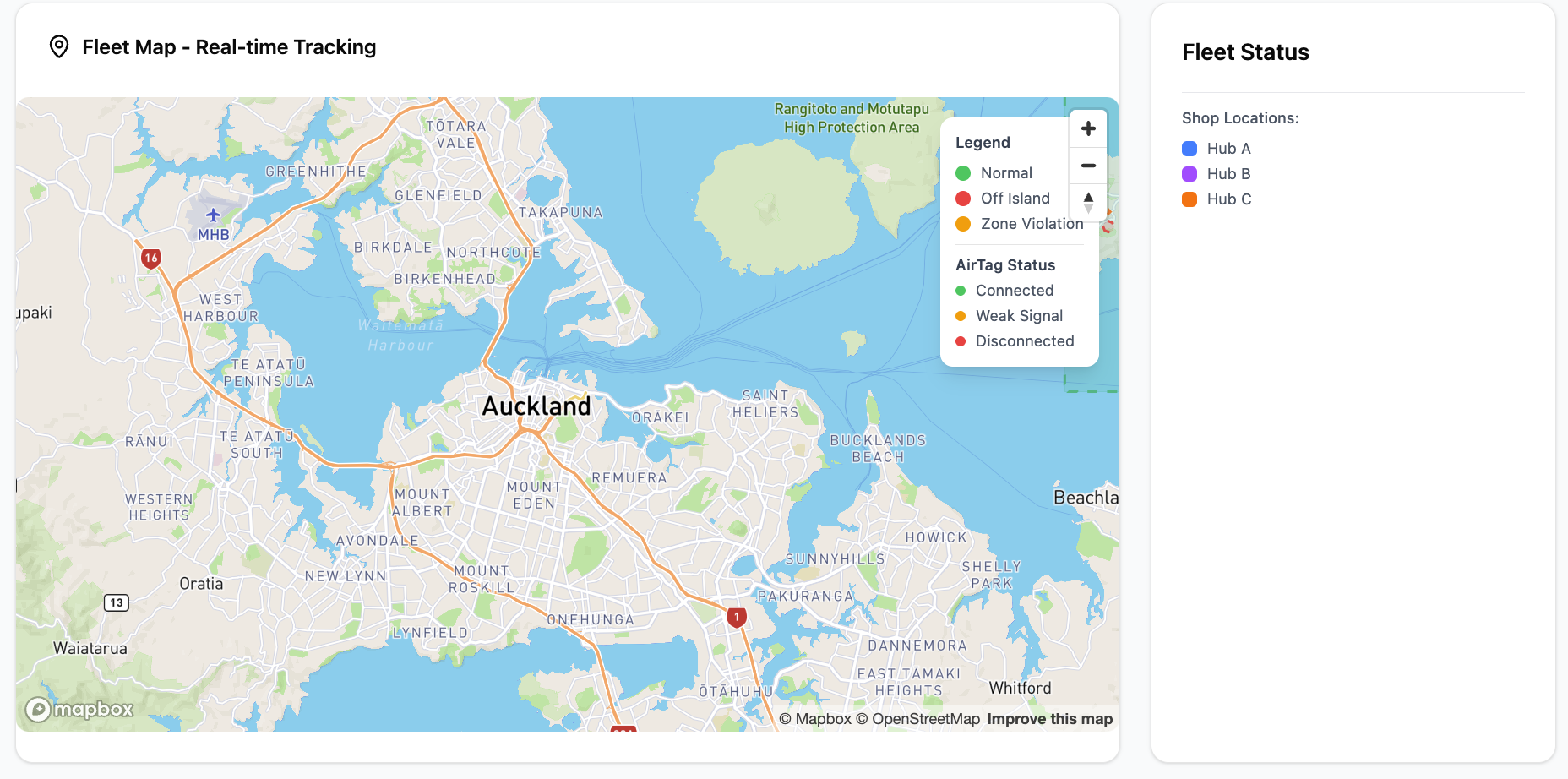Zoom out using the minus button
Viewport: 1568px width, 779px height.
pyautogui.click(x=1088, y=166)
